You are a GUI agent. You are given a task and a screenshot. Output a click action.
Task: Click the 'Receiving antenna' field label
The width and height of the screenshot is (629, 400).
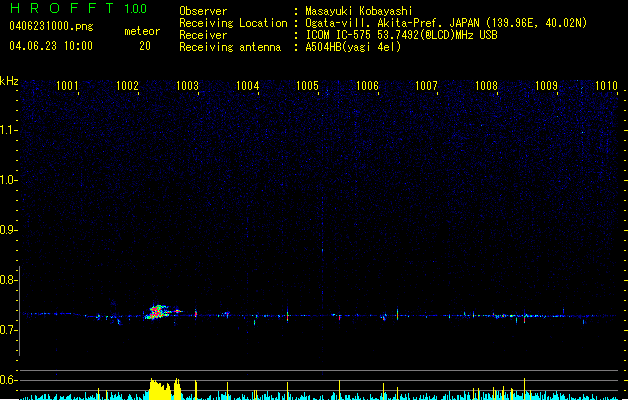[230, 47]
